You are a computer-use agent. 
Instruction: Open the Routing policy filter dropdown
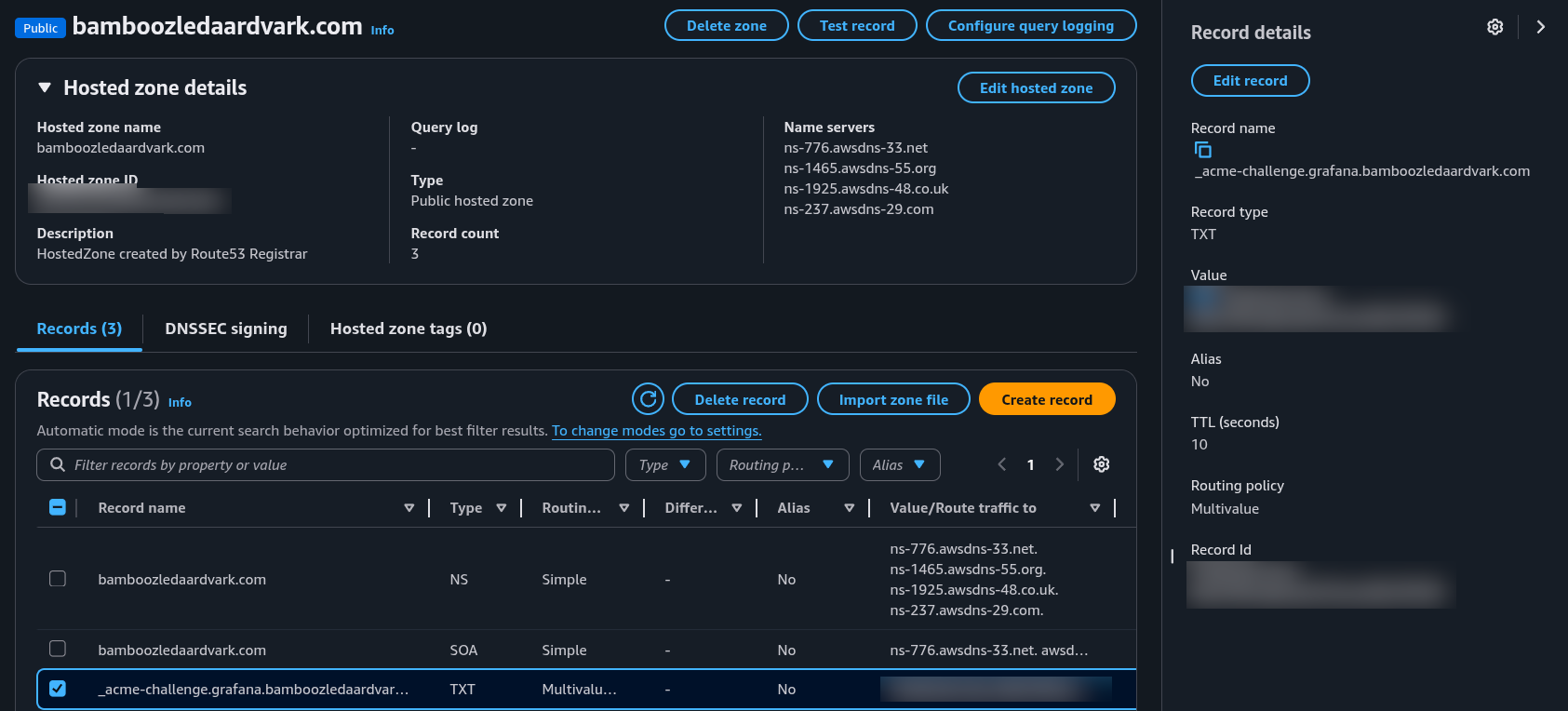click(x=782, y=464)
